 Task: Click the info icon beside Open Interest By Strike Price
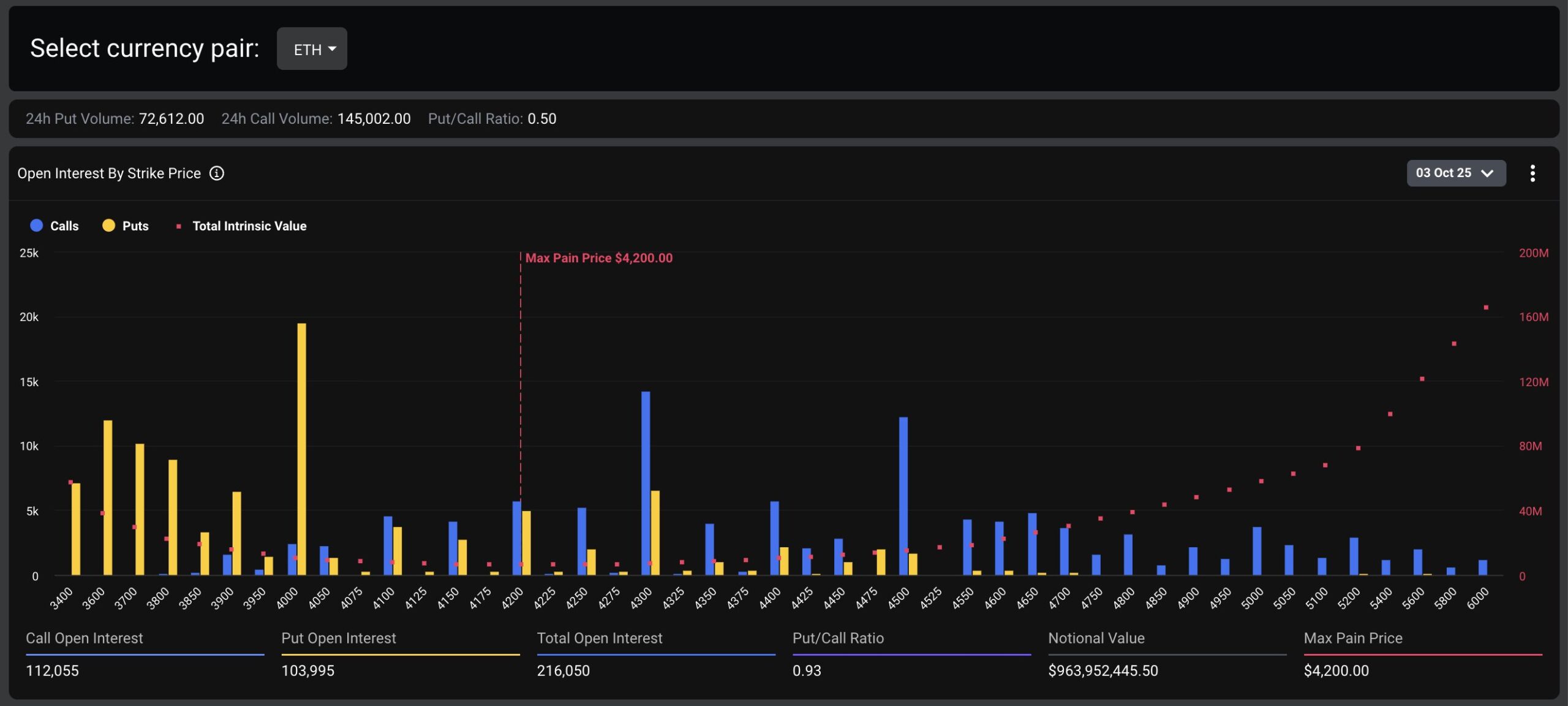(217, 173)
